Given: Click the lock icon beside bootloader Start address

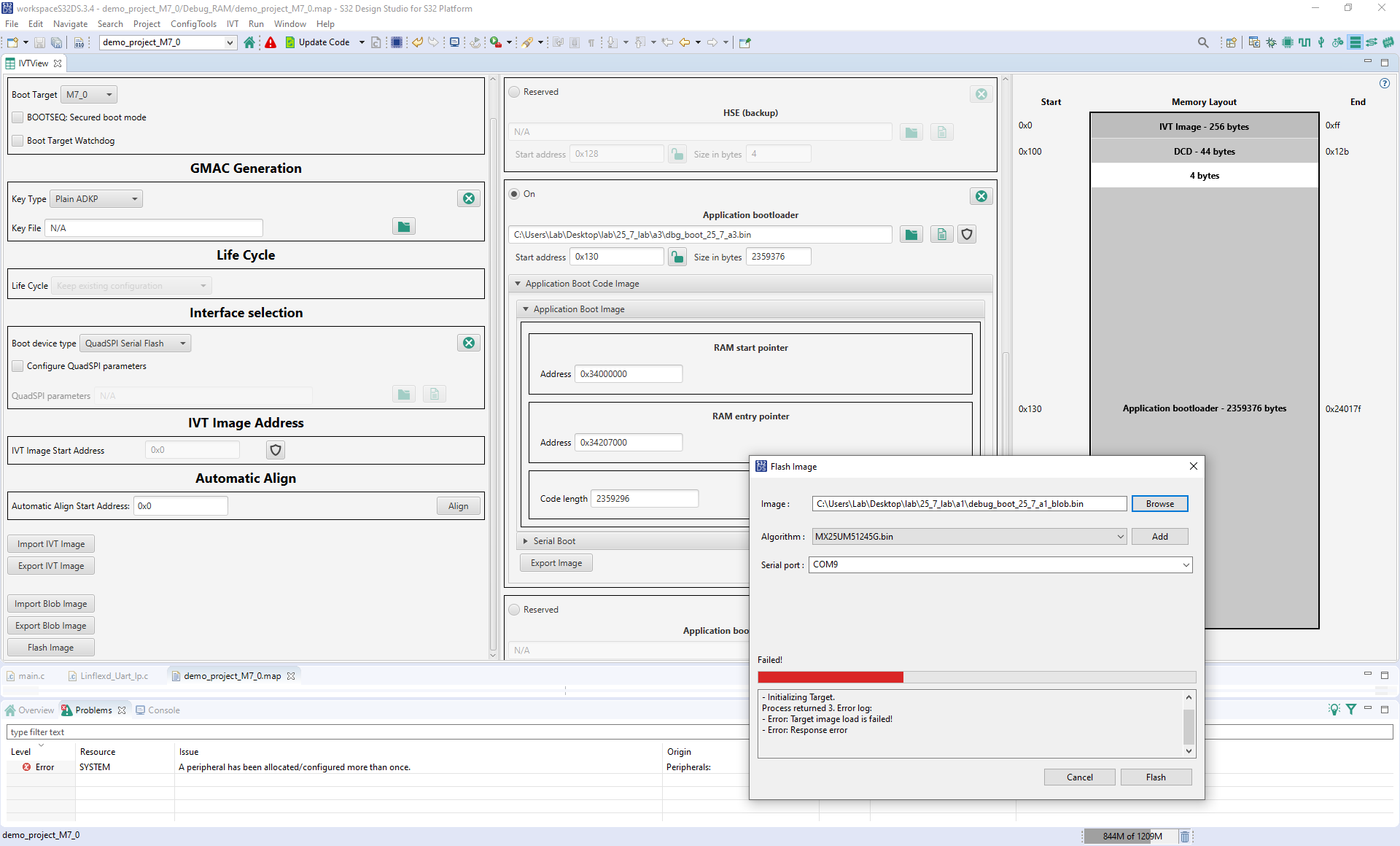Looking at the screenshot, I should point(677,257).
